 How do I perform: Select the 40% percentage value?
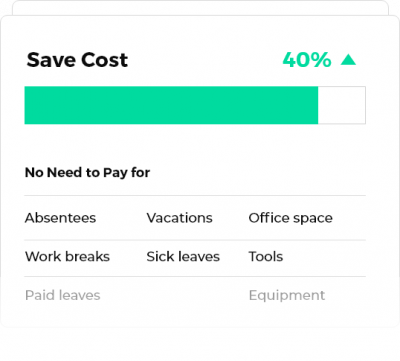pos(307,60)
